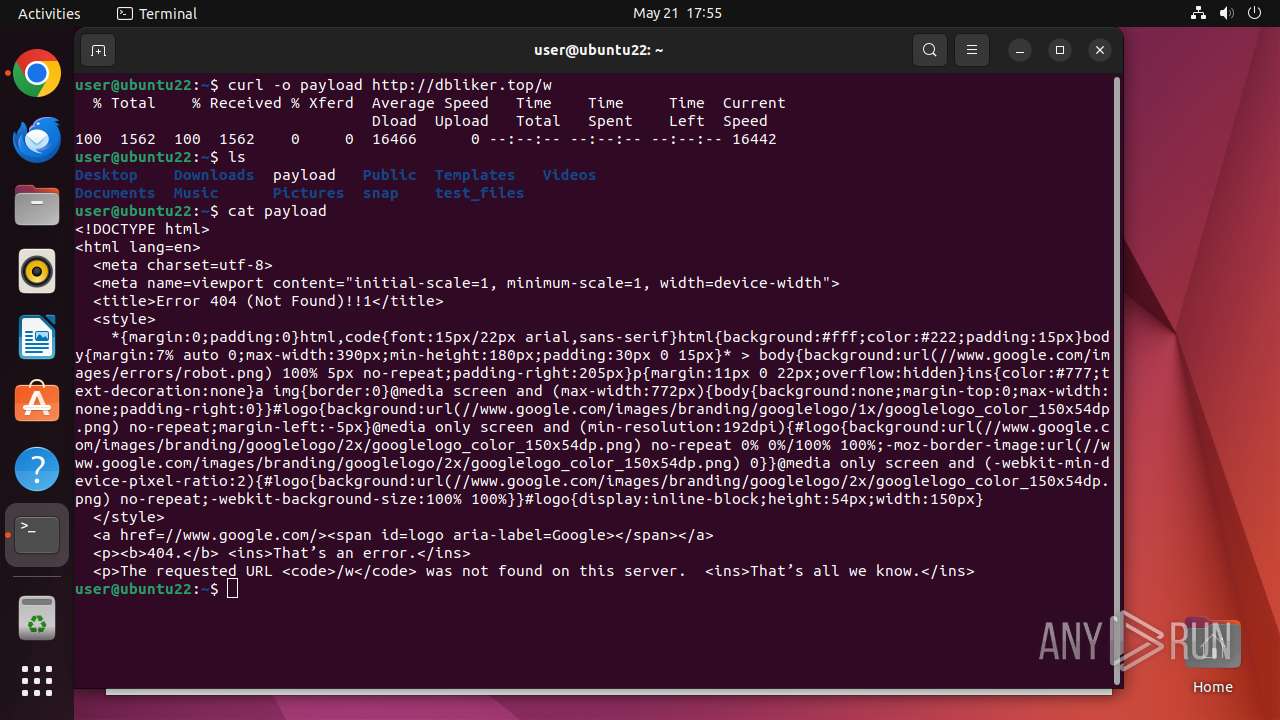
Task: Click the power icon in top bar
Action: click(1255, 14)
